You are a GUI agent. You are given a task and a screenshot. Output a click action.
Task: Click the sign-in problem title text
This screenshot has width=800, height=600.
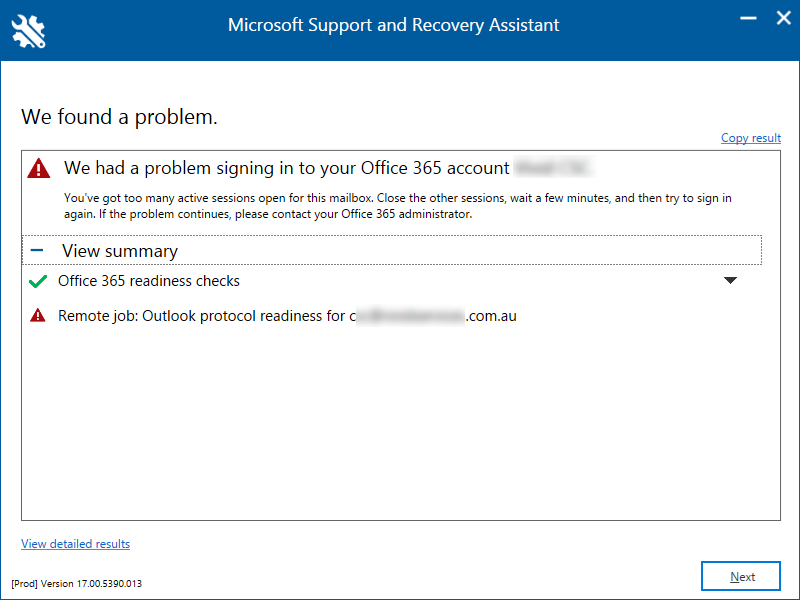click(286, 168)
